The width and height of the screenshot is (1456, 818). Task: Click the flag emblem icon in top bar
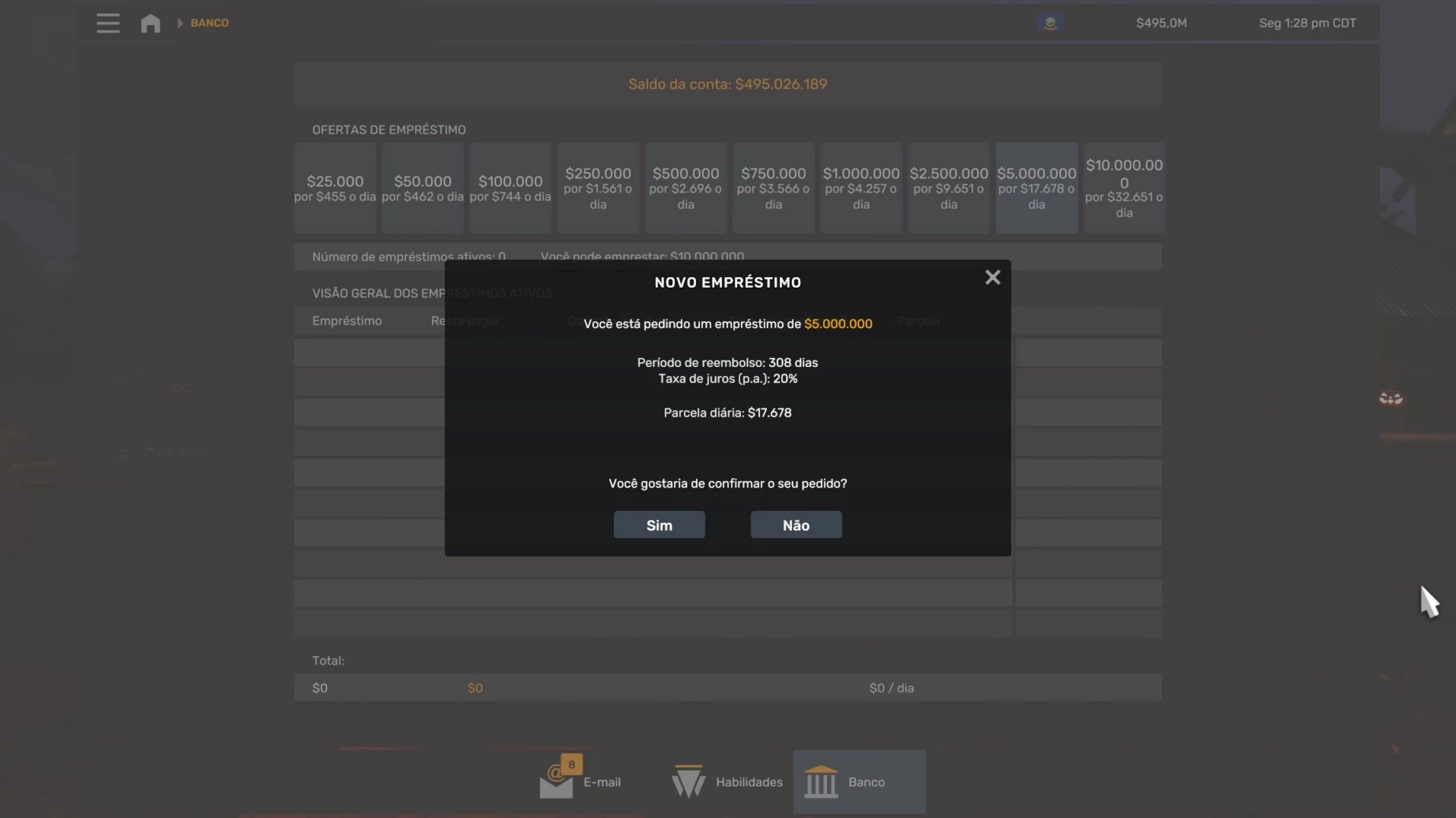point(1050,23)
